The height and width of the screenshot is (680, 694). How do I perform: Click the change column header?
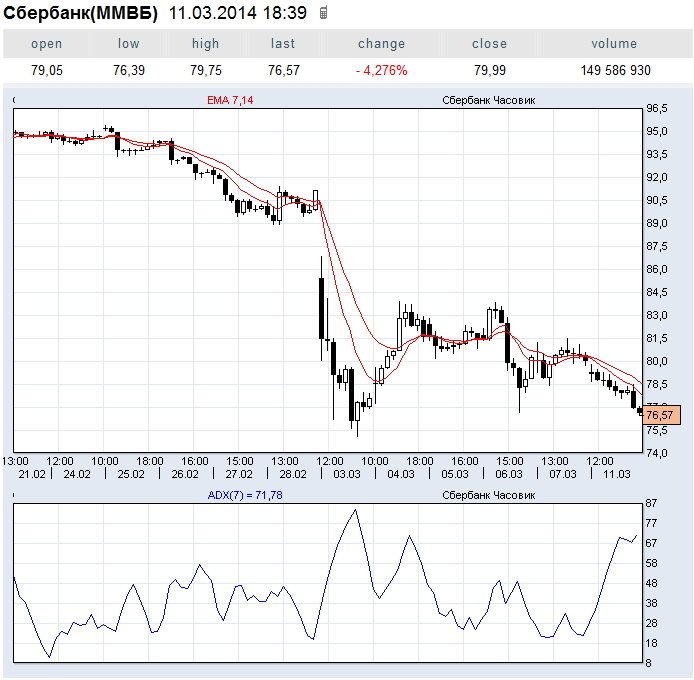[382, 43]
